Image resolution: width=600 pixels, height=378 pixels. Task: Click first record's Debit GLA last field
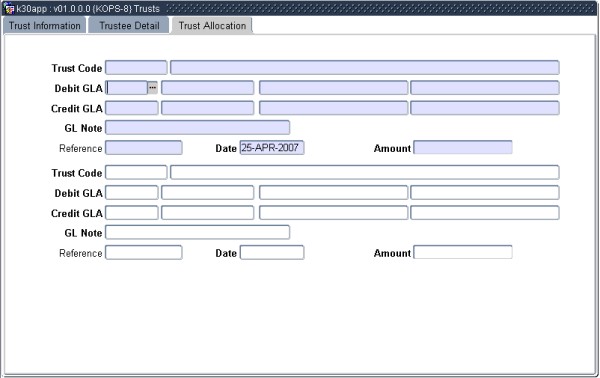pos(485,88)
